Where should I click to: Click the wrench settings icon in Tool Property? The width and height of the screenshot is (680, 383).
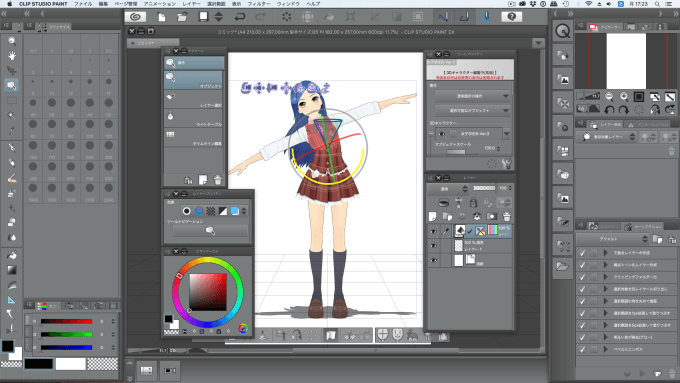pyautogui.click(x=506, y=164)
